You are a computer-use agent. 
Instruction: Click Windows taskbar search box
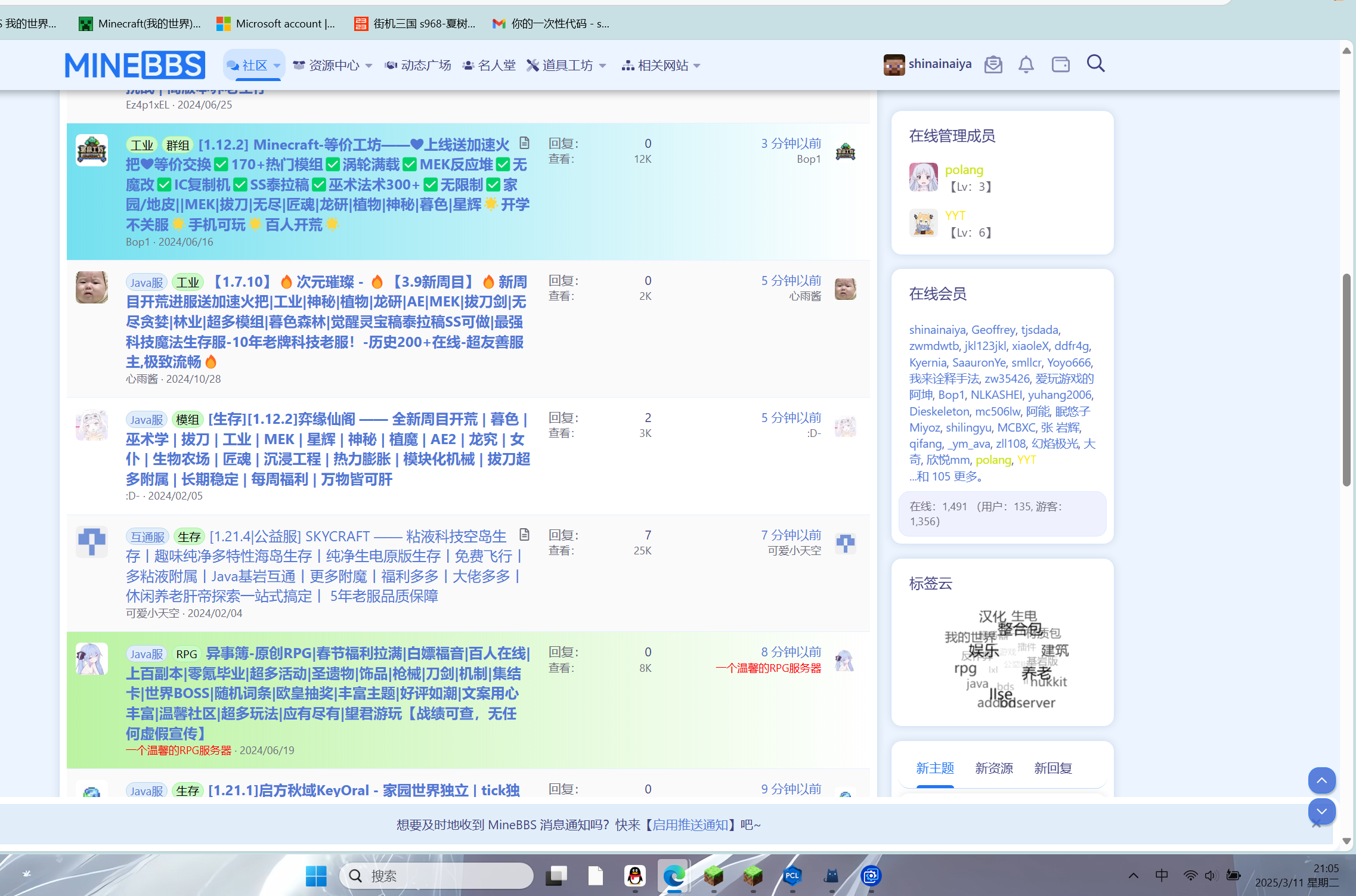tap(436, 876)
